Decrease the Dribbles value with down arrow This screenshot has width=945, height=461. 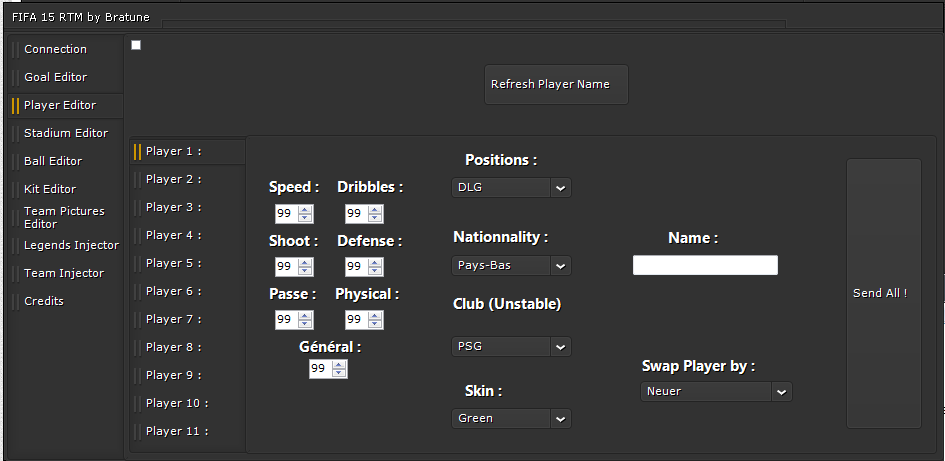[x=375, y=218]
